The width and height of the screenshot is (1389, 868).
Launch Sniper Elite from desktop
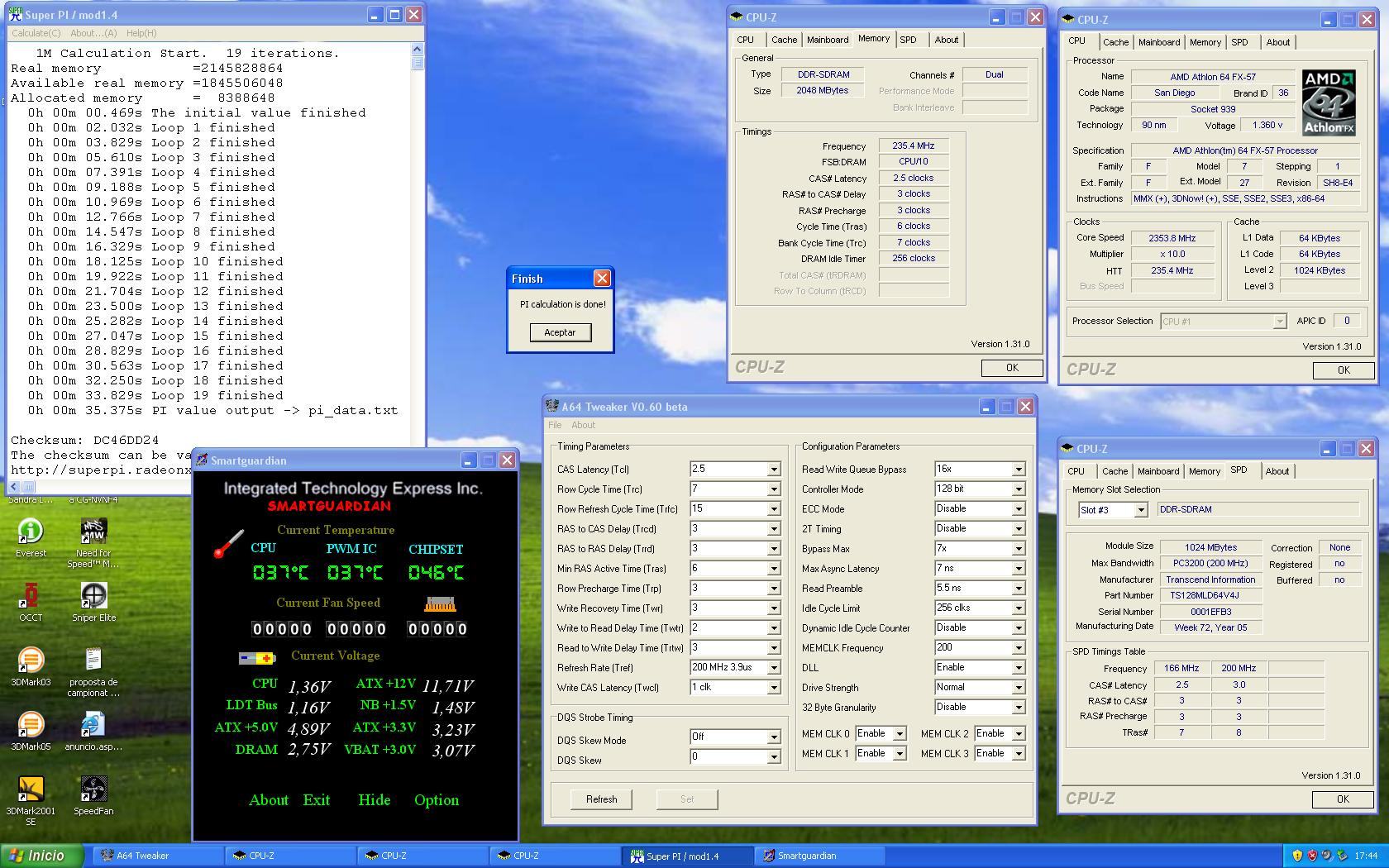click(93, 596)
